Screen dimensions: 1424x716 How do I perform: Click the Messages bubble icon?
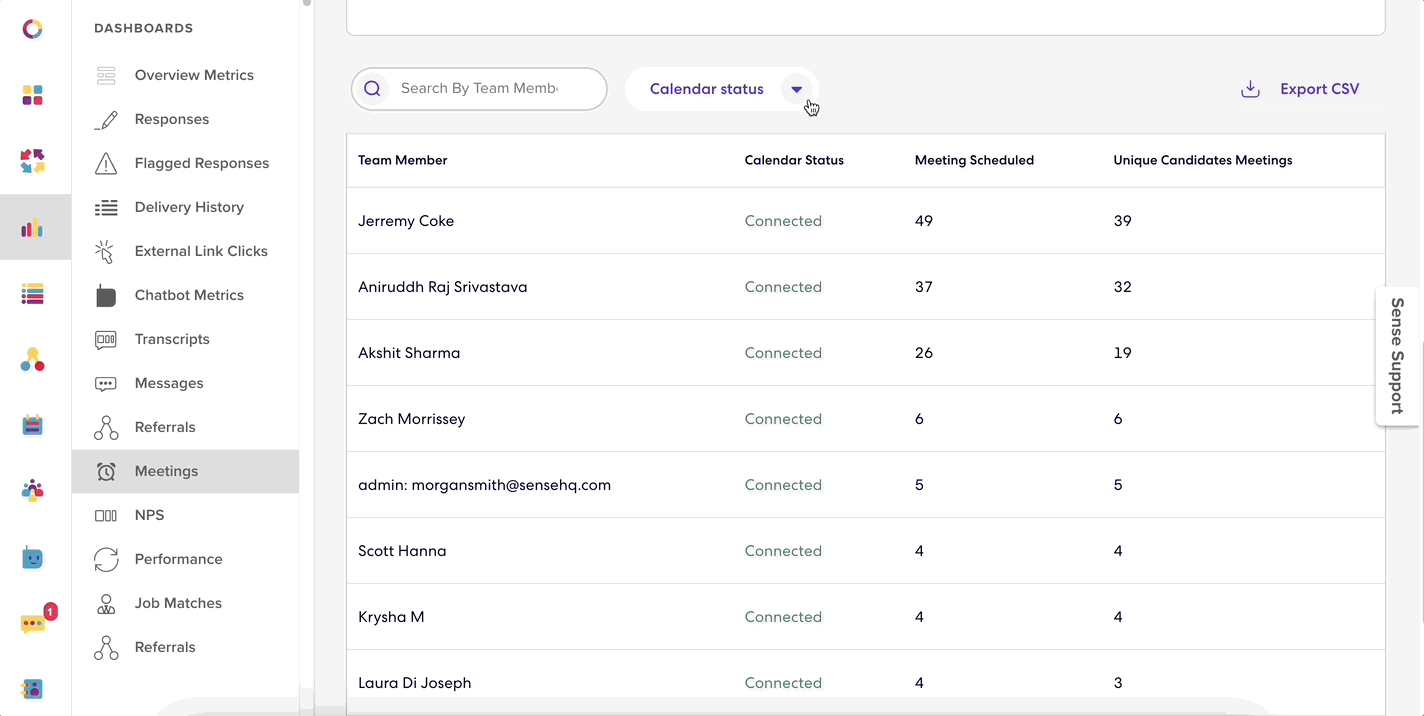pyautogui.click(x=106, y=383)
